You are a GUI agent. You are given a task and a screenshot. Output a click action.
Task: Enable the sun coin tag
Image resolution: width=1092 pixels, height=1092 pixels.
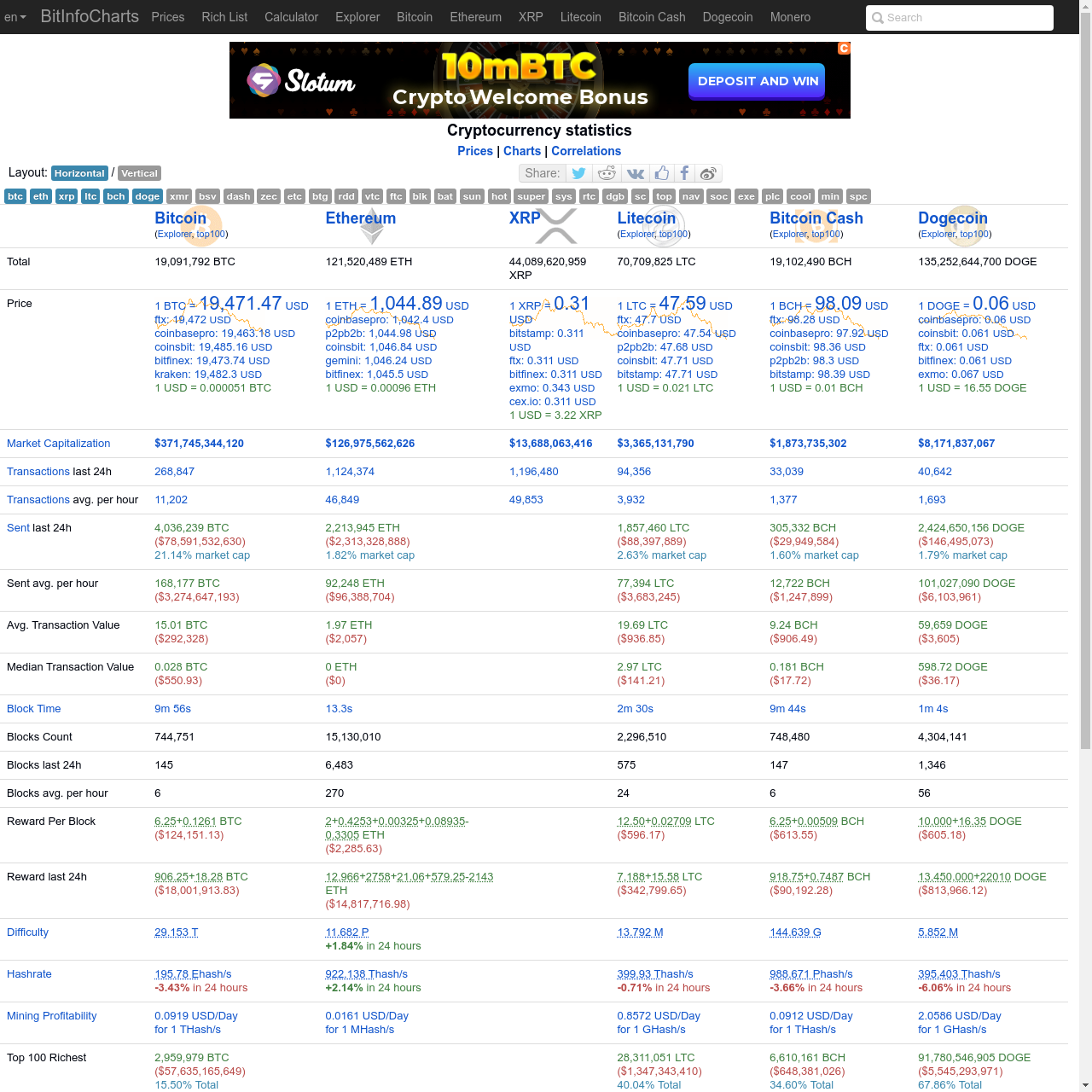[472, 196]
